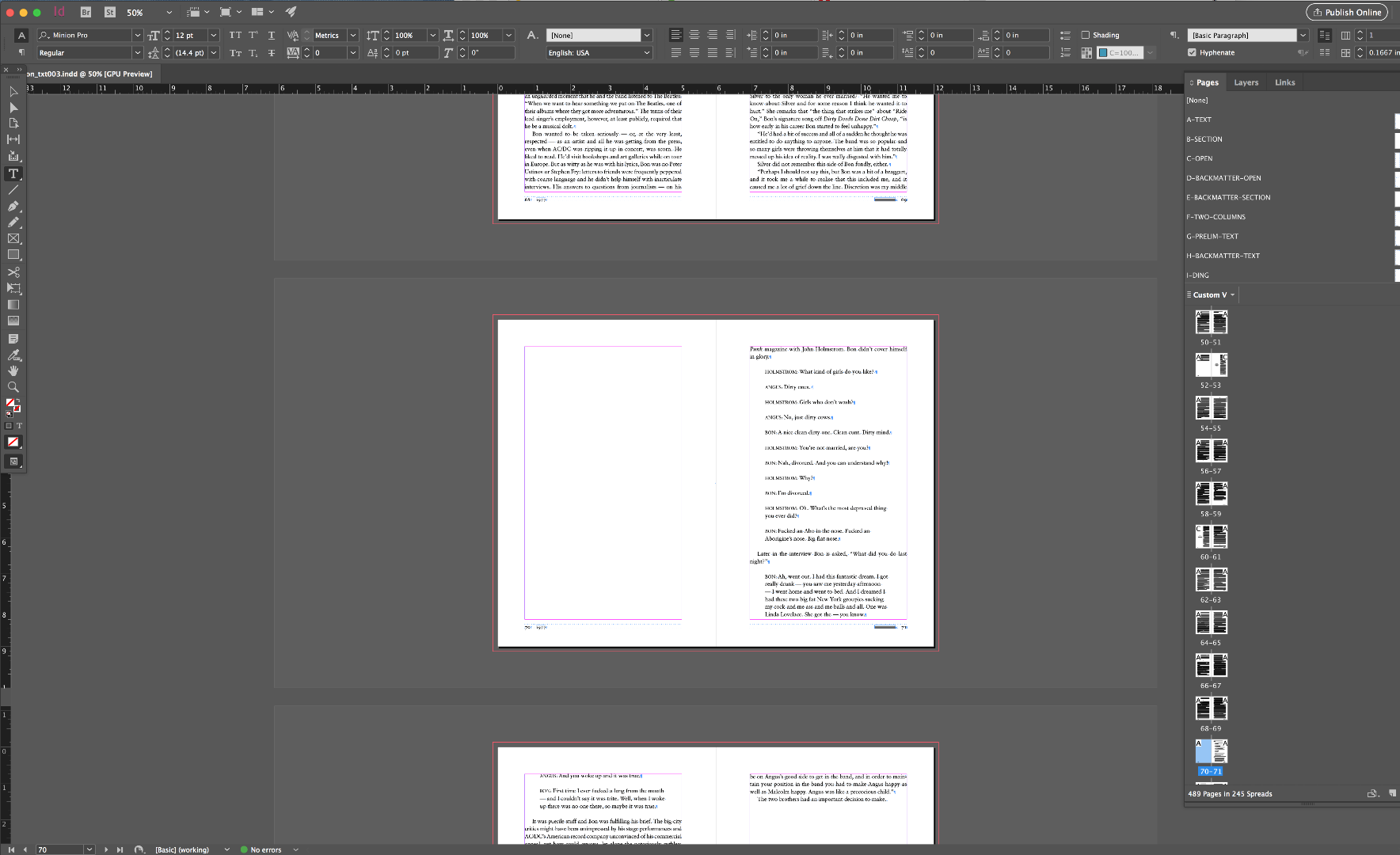Select the Pages panel tab
The width and height of the screenshot is (1400, 855).
(1207, 82)
